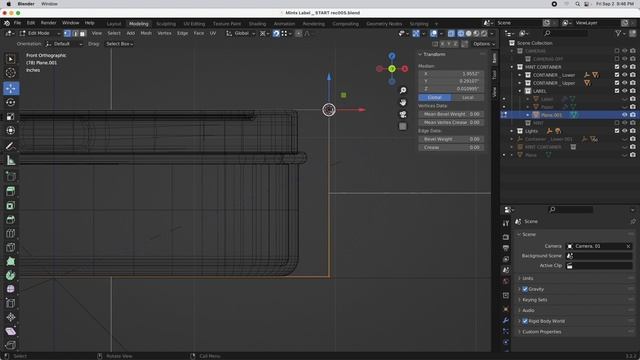Expand the Units panel

tap(528, 278)
